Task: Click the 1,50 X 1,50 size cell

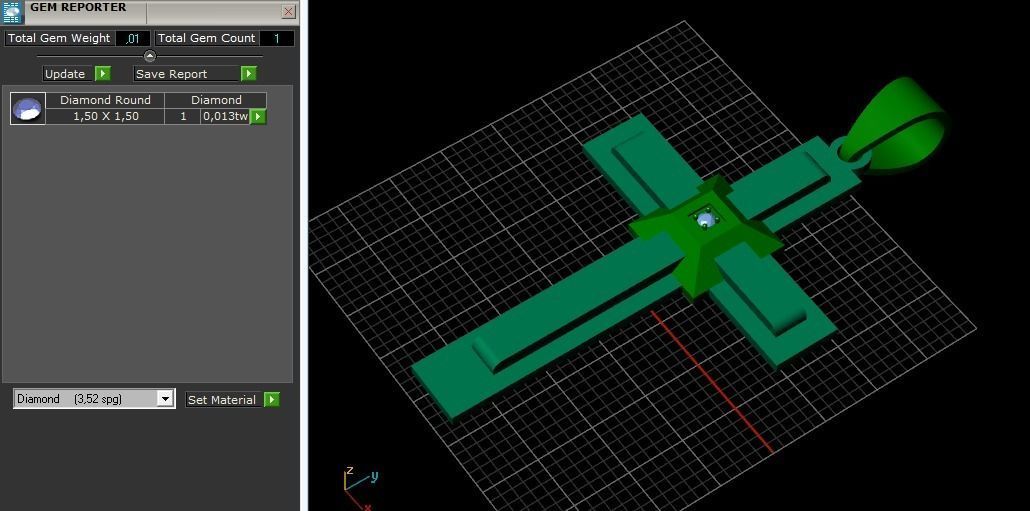Action: pyautogui.click(x=105, y=116)
